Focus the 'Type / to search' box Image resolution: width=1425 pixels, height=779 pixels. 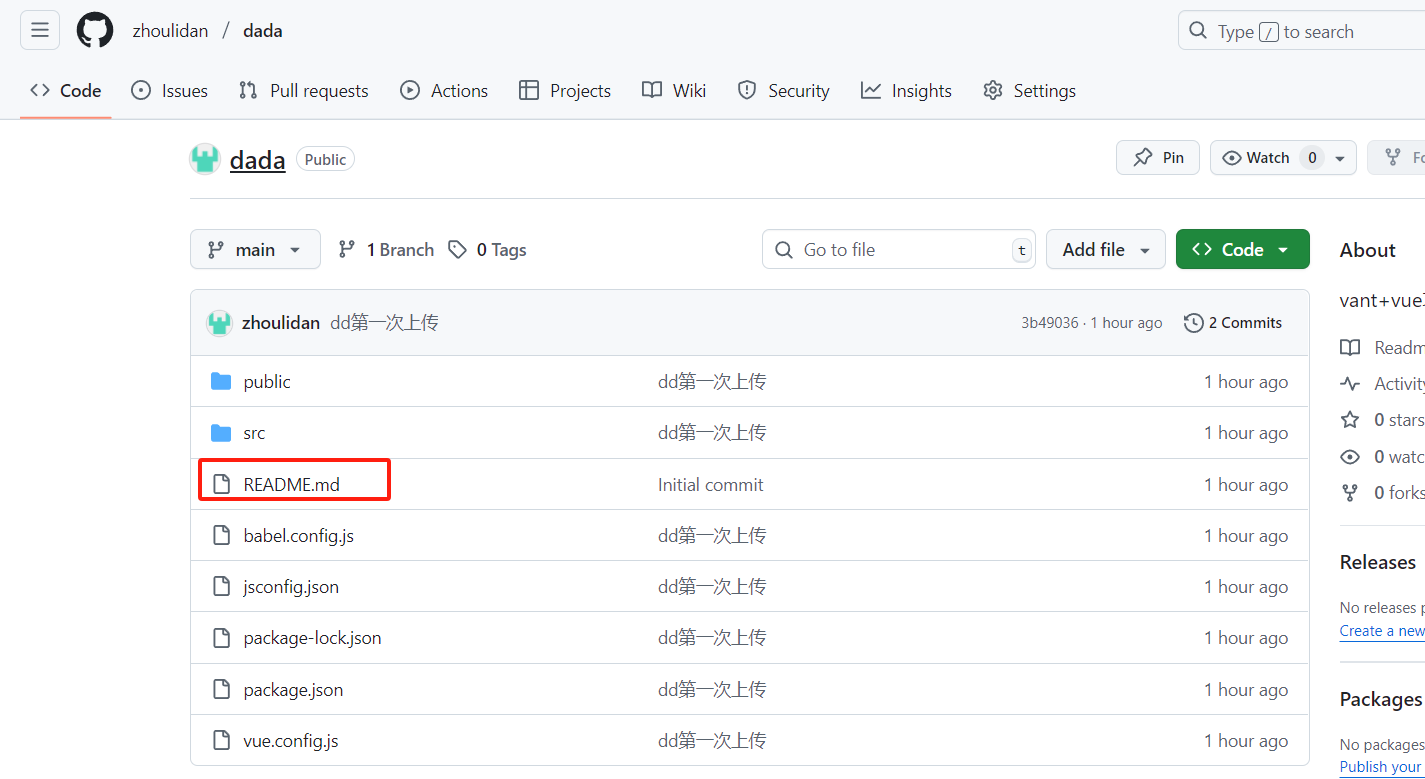tap(1301, 31)
